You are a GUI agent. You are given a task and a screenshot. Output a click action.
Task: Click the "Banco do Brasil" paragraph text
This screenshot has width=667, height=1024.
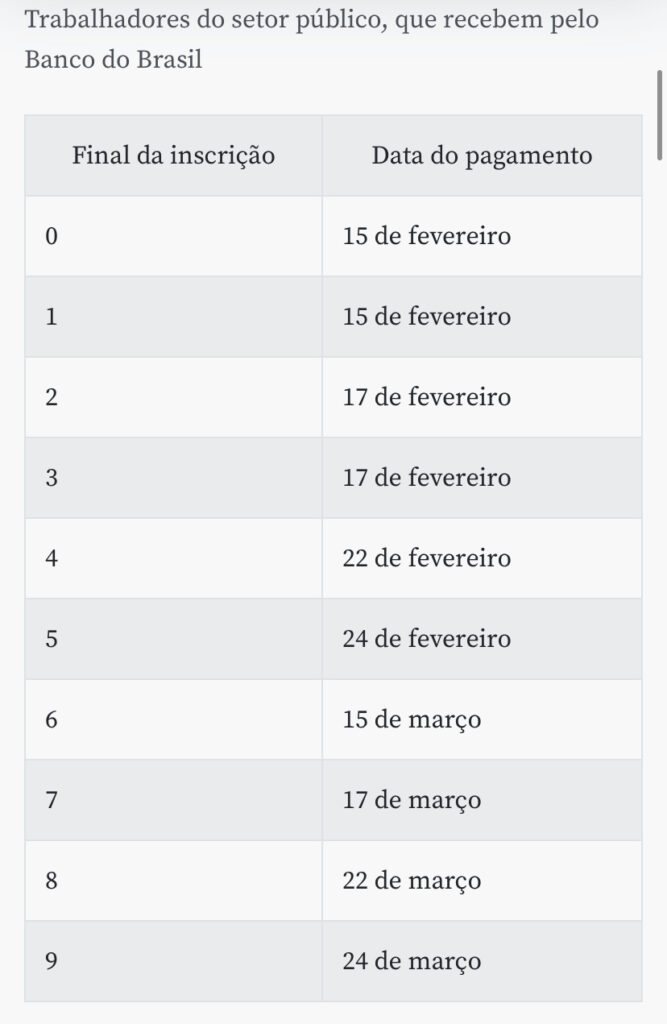[113, 60]
